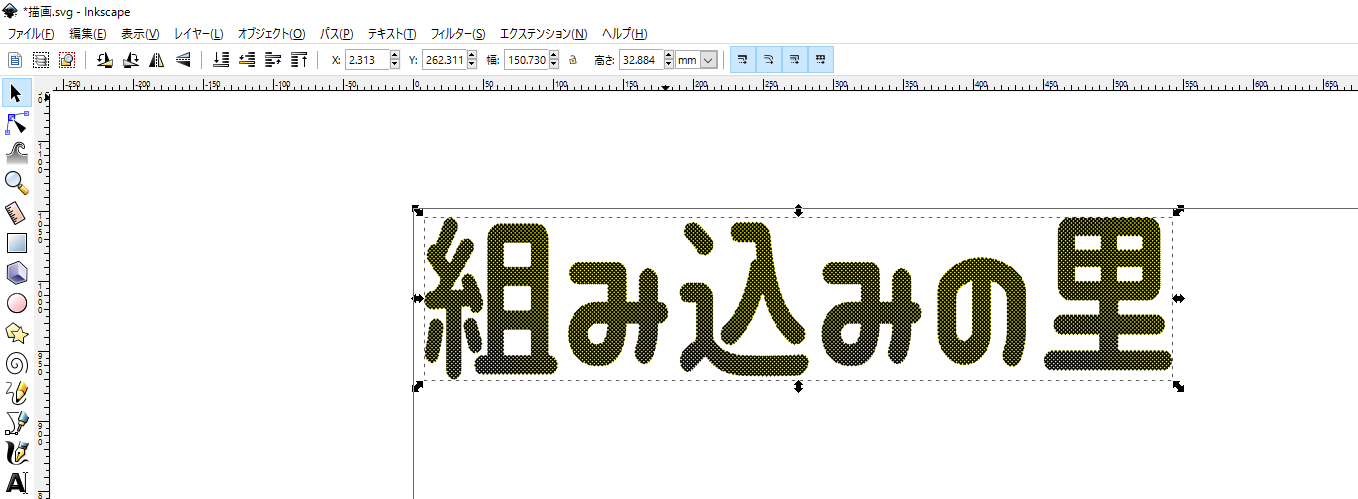Select the Spiral tool
1358x499 pixels.
tap(16, 362)
